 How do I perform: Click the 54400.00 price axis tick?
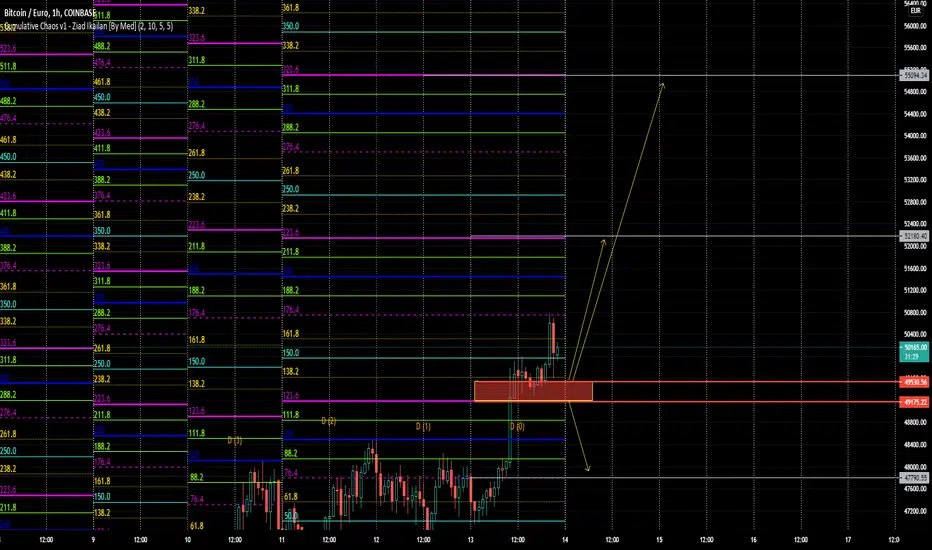pos(915,114)
